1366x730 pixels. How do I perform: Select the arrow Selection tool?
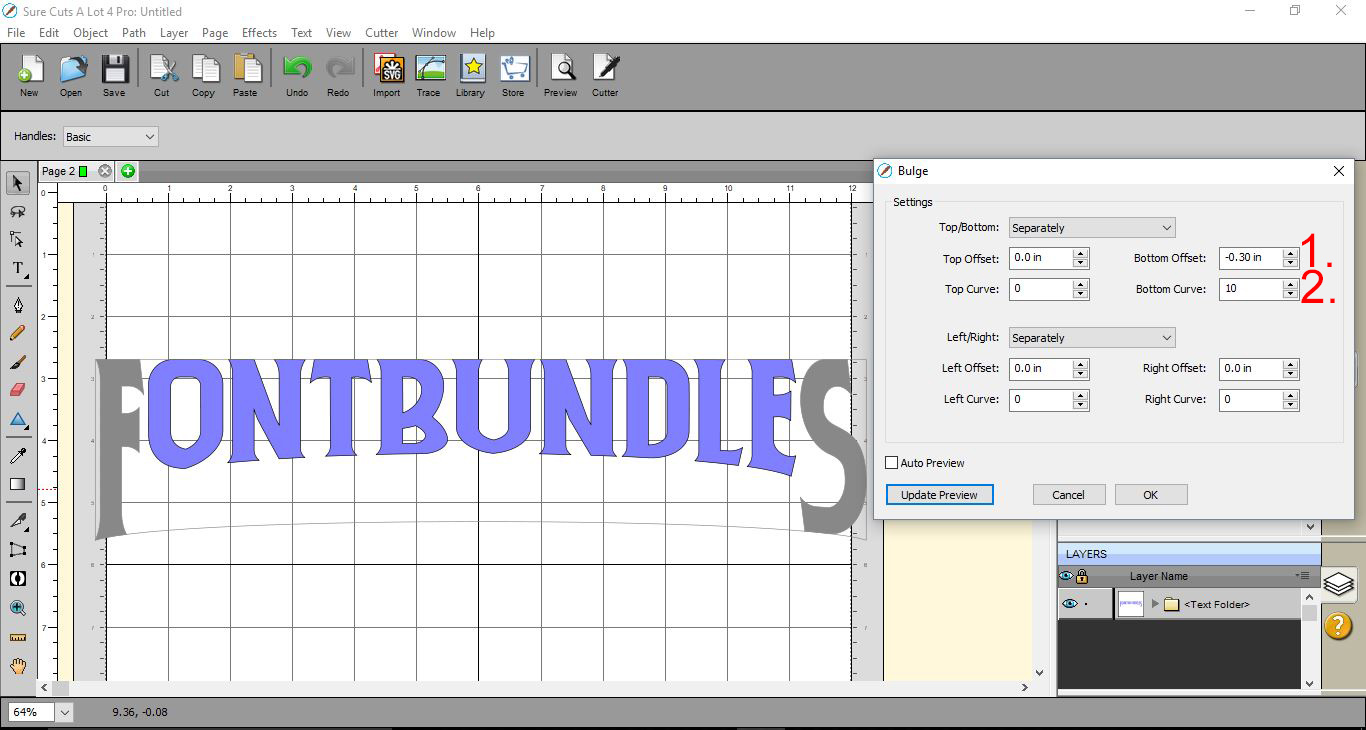pos(18,183)
